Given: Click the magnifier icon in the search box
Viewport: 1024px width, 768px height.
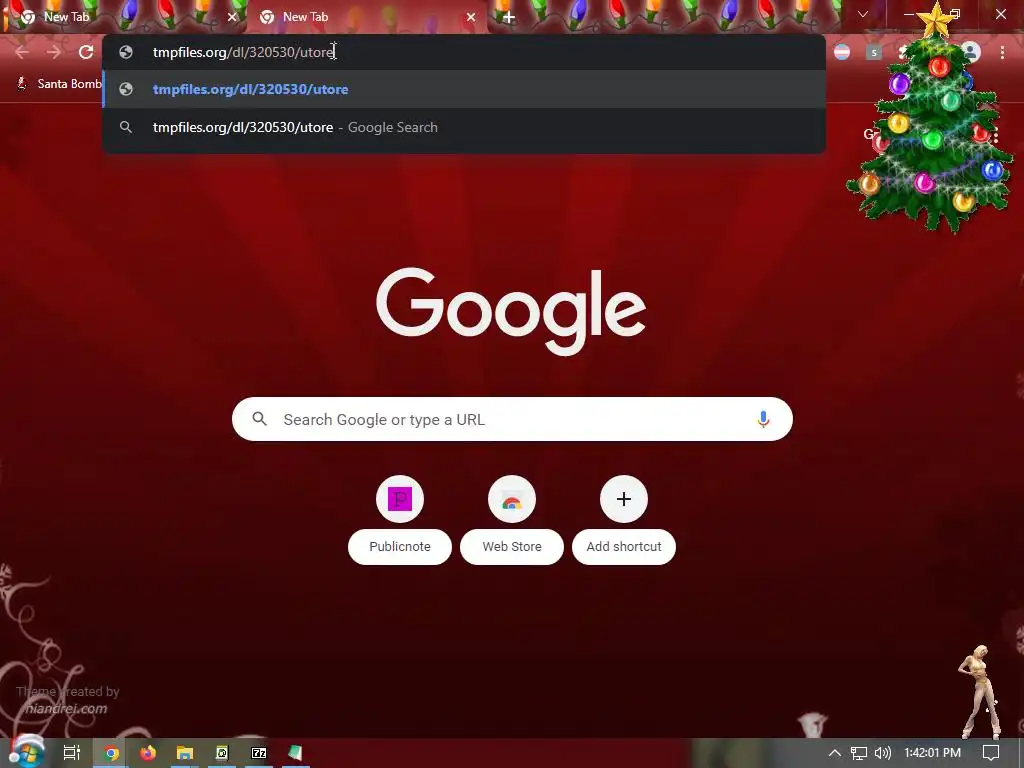Looking at the screenshot, I should tap(259, 419).
